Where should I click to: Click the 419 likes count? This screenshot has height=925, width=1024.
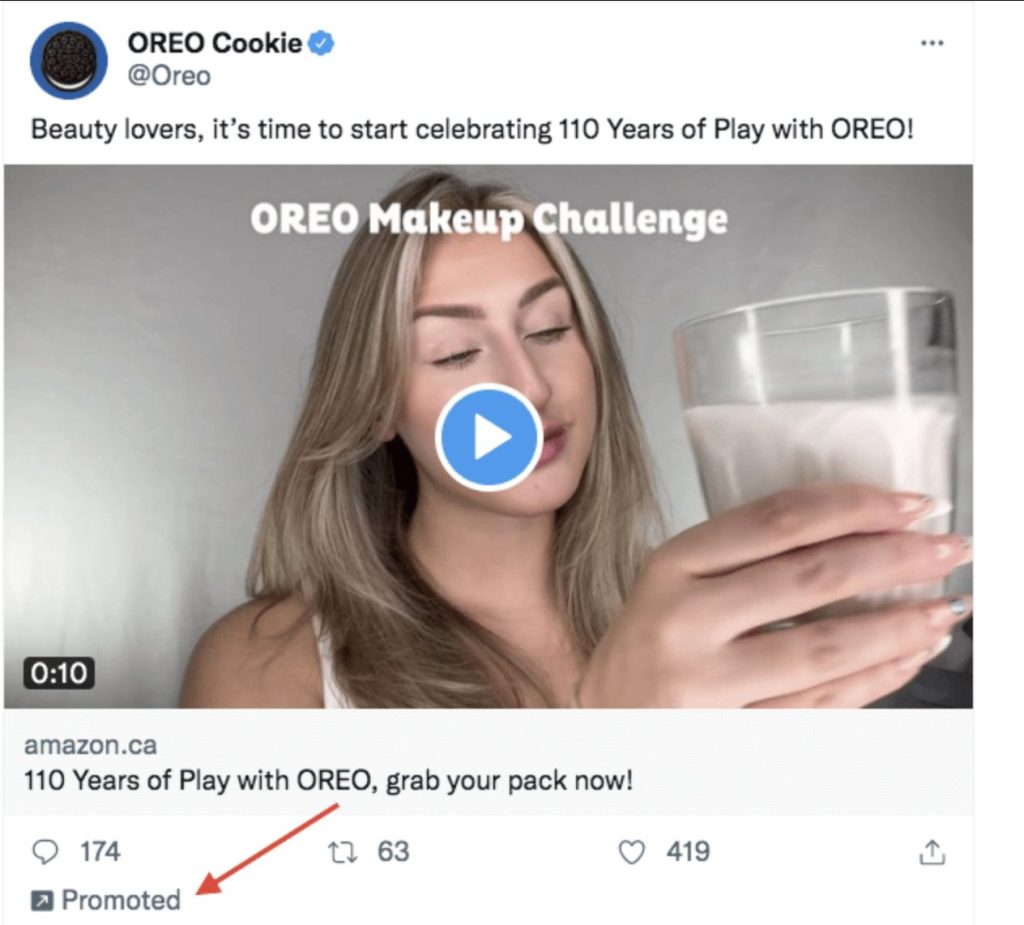coord(688,852)
